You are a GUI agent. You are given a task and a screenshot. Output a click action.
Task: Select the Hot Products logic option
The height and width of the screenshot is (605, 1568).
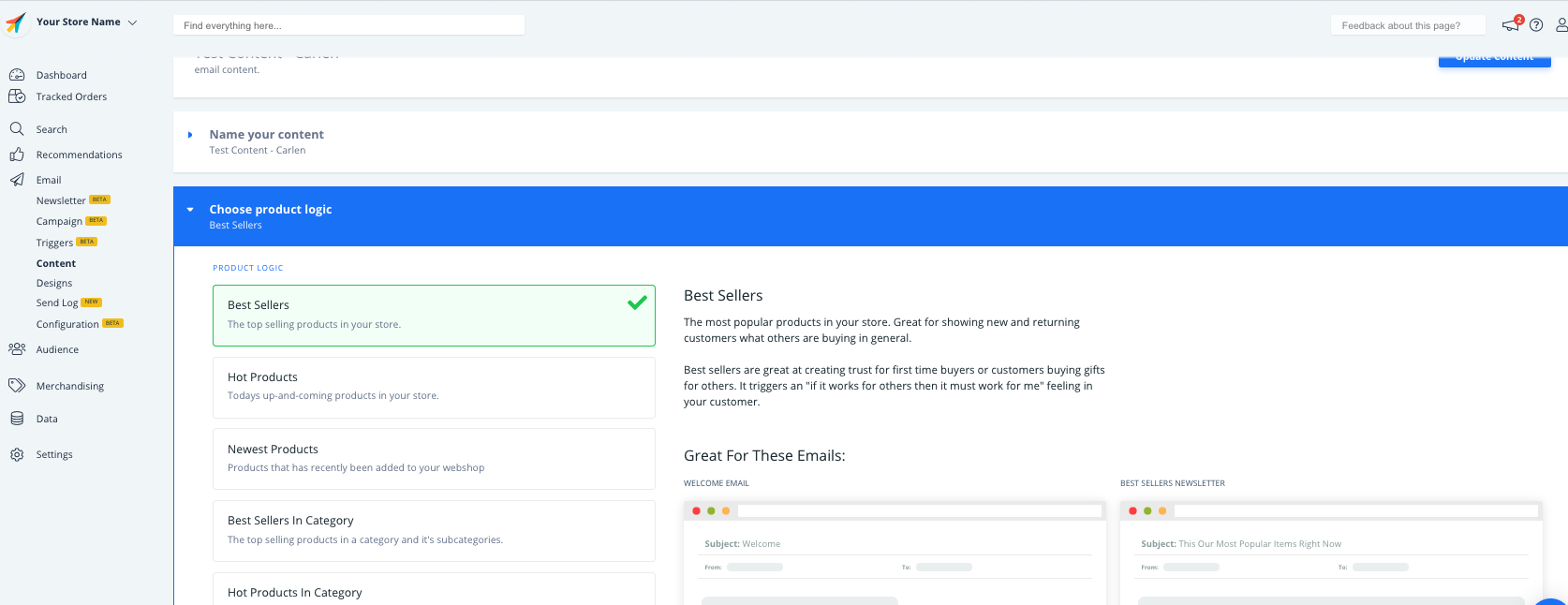click(x=434, y=387)
